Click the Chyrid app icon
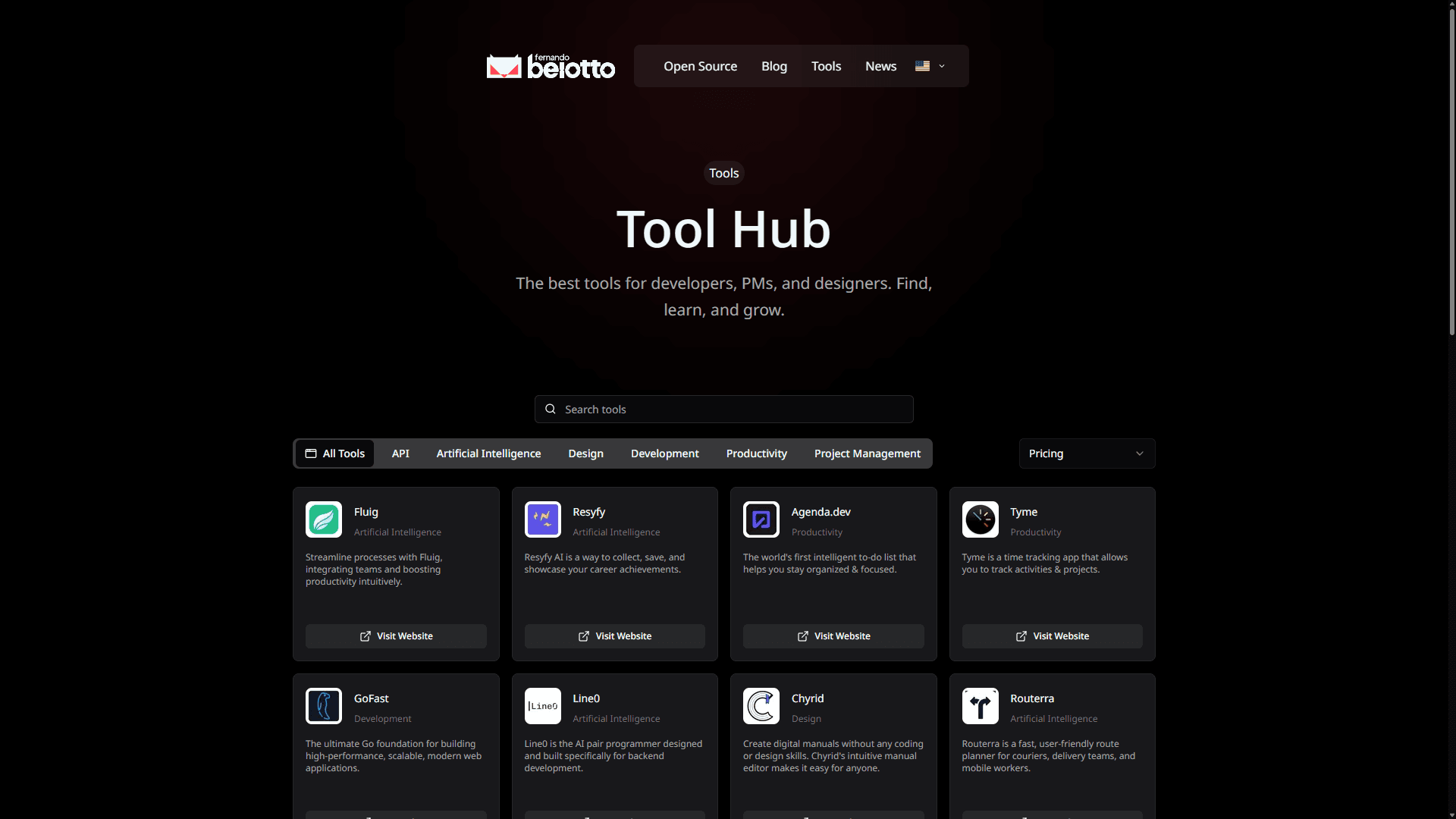Viewport: 1456px width, 819px height. coord(761,706)
